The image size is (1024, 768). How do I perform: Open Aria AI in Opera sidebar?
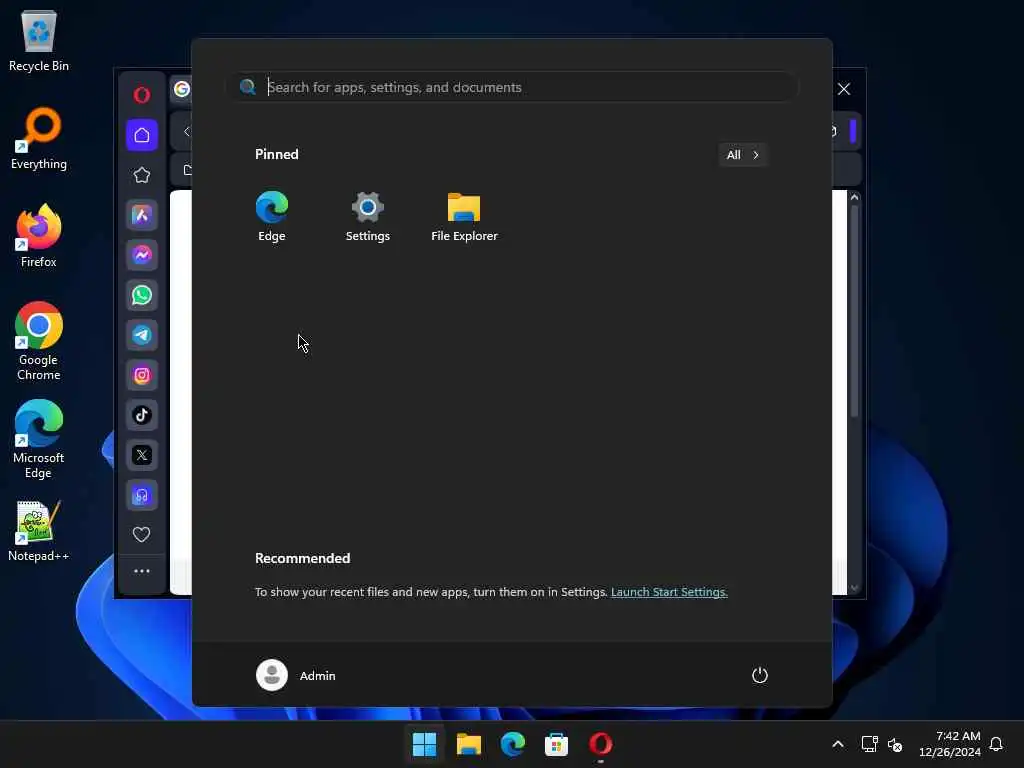click(142, 216)
